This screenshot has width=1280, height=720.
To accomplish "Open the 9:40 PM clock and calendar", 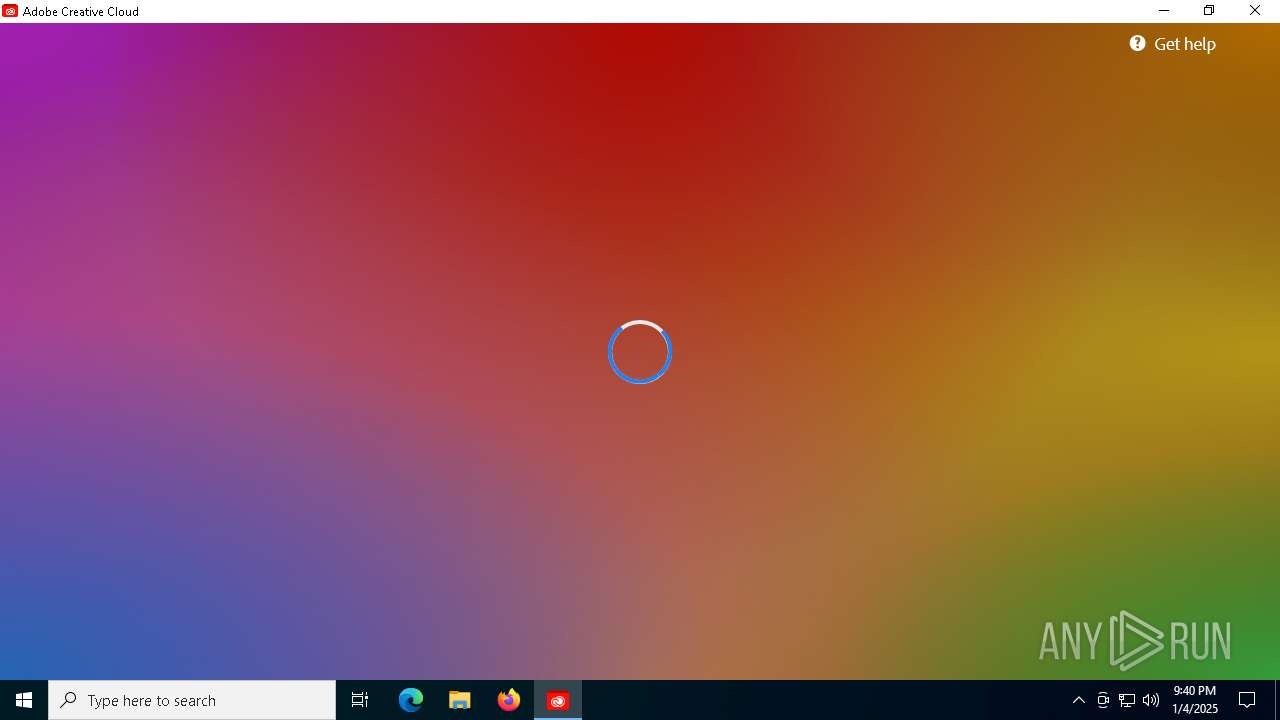I will coord(1195,700).
